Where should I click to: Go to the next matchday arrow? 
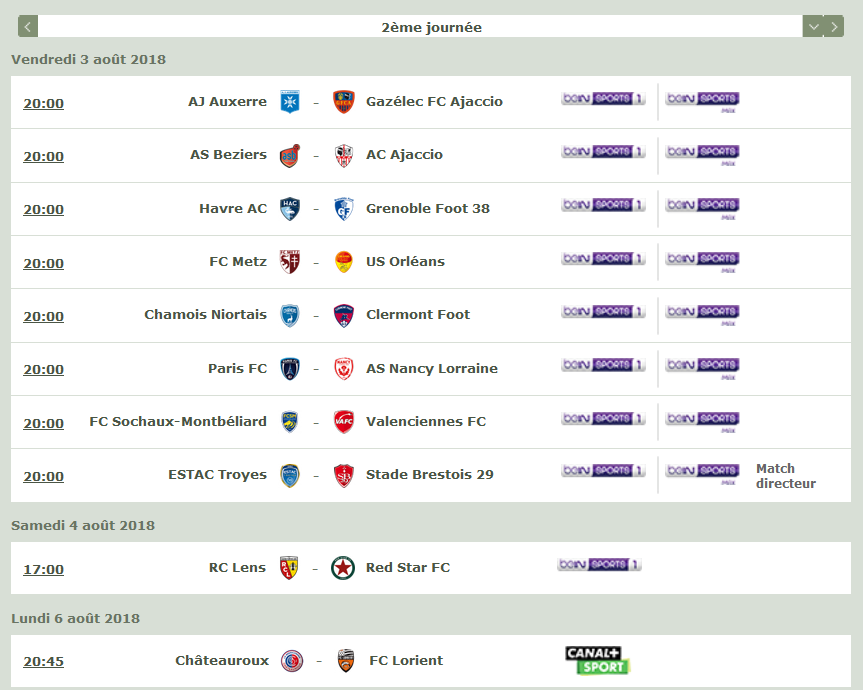(834, 27)
